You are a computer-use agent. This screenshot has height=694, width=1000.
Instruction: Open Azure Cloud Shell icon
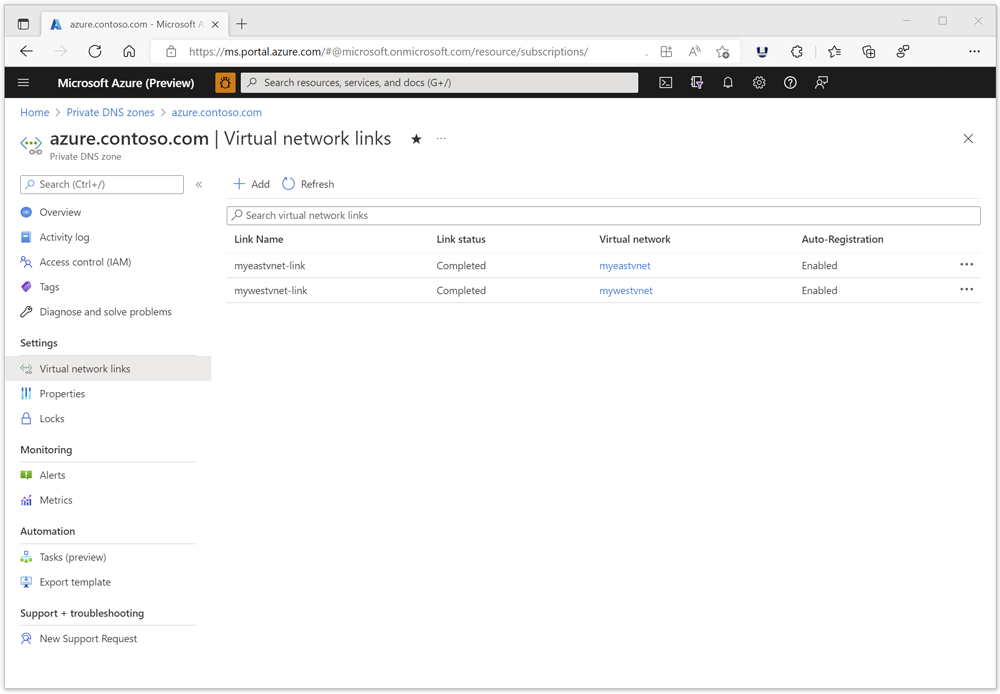(666, 83)
